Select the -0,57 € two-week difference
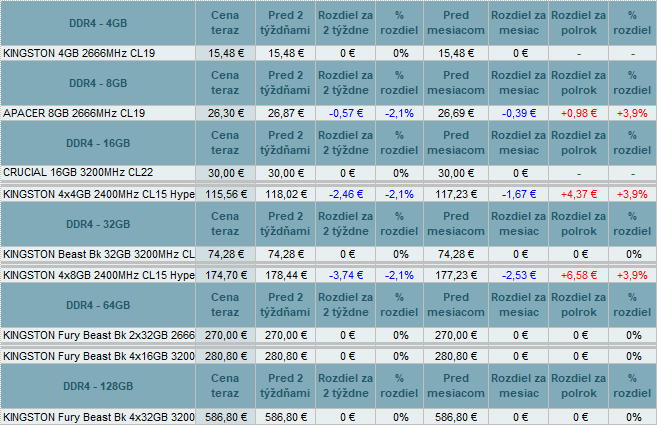 point(346,113)
